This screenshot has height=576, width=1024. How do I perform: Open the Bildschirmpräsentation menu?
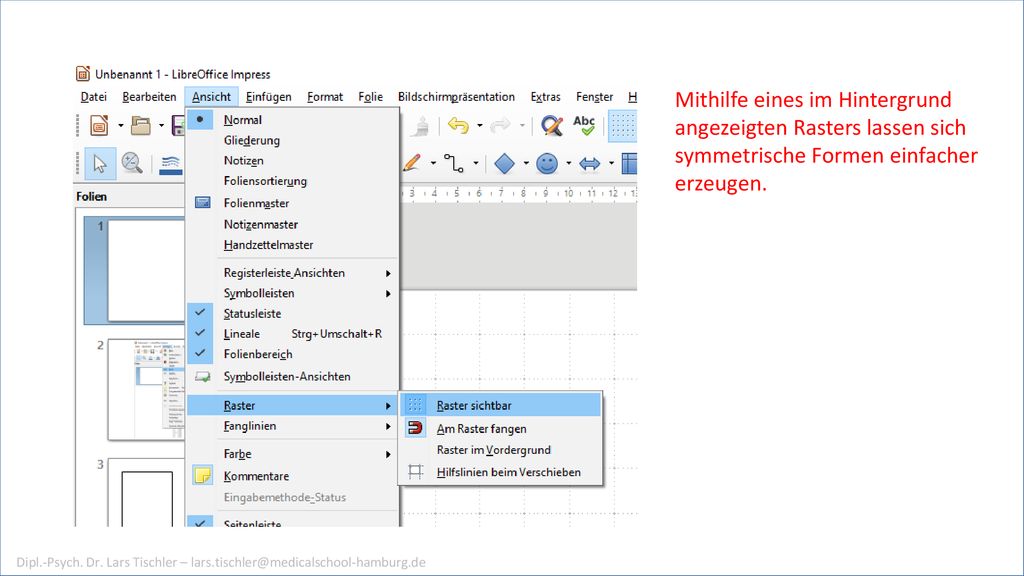[x=456, y=97]
